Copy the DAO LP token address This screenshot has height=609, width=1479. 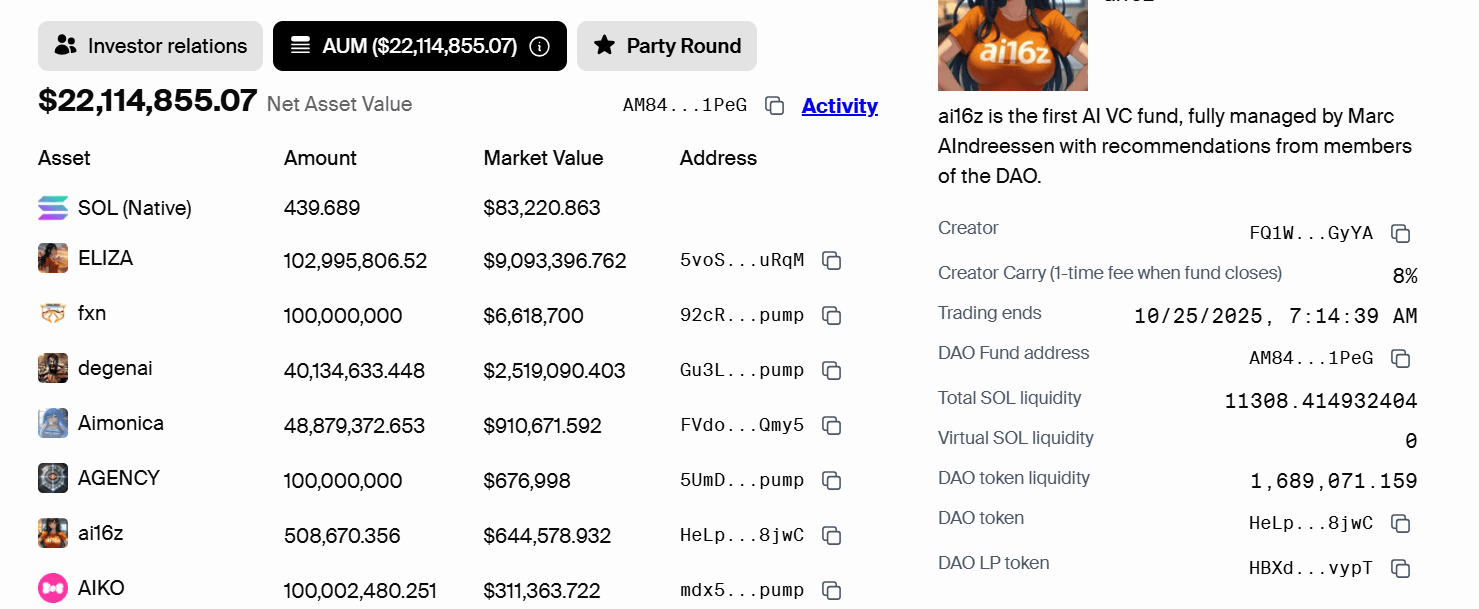point(1401,569)
